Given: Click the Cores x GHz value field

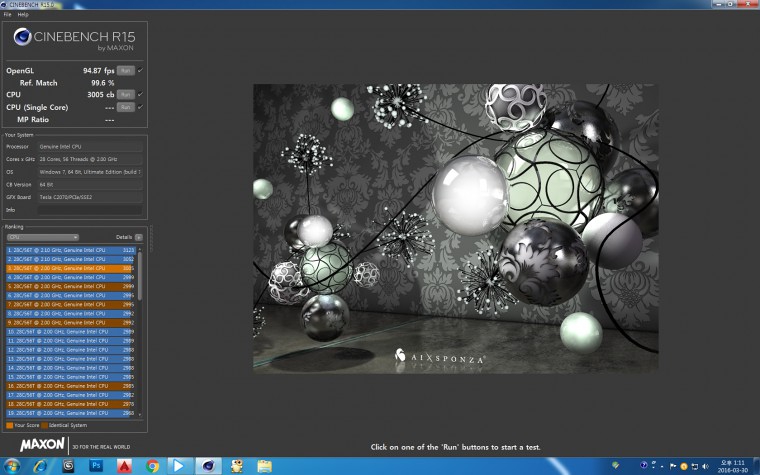Looking at the screenshot, I should (x=90, y=159).
